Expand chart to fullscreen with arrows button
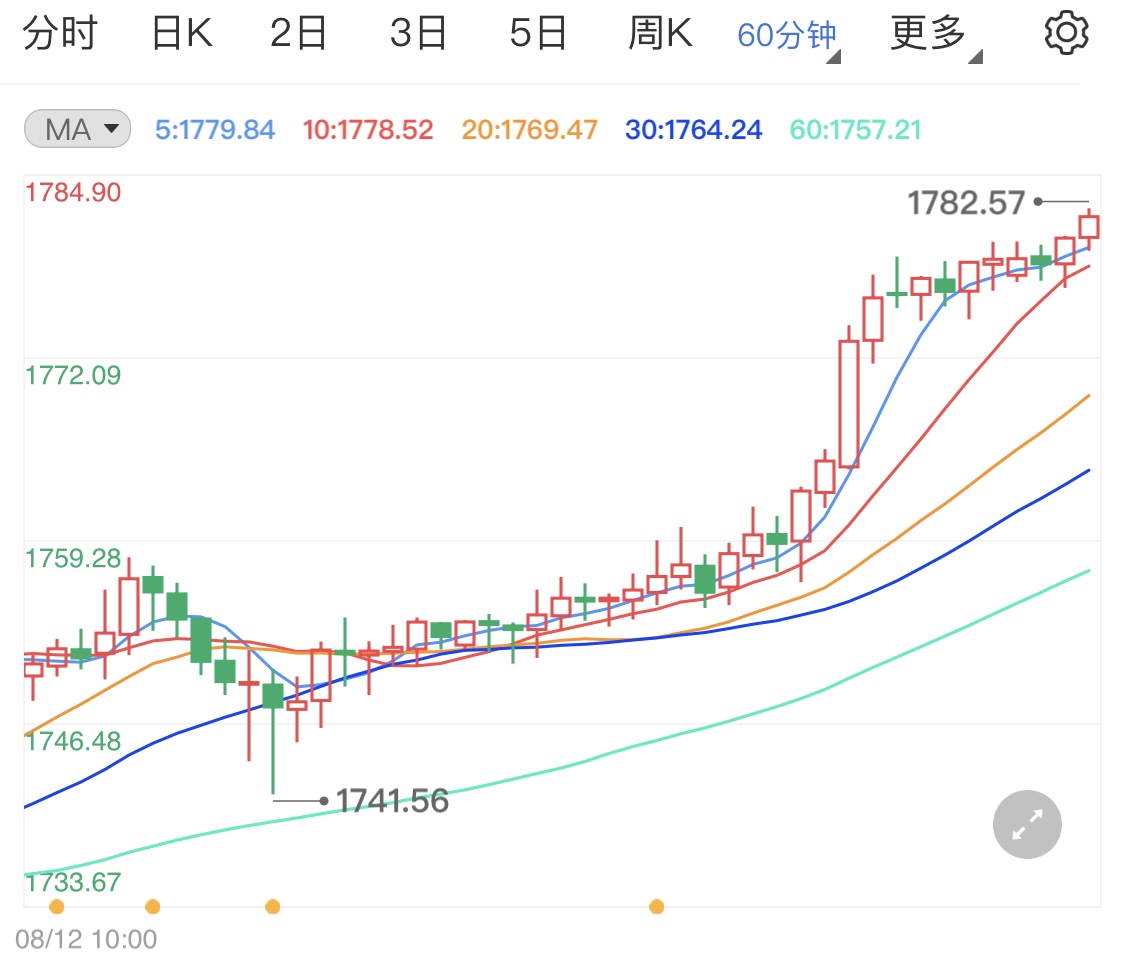The width and height of the screenshot is (1125, 968). tap(1027, 824)
